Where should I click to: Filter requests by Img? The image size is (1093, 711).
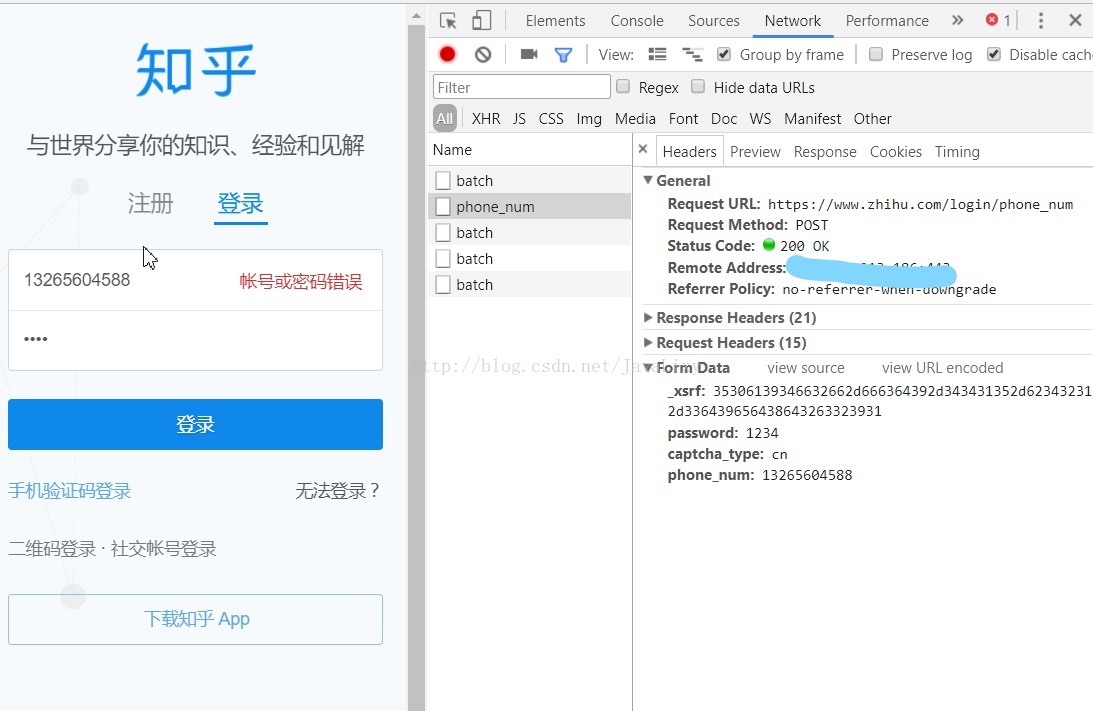coord(589,119)
